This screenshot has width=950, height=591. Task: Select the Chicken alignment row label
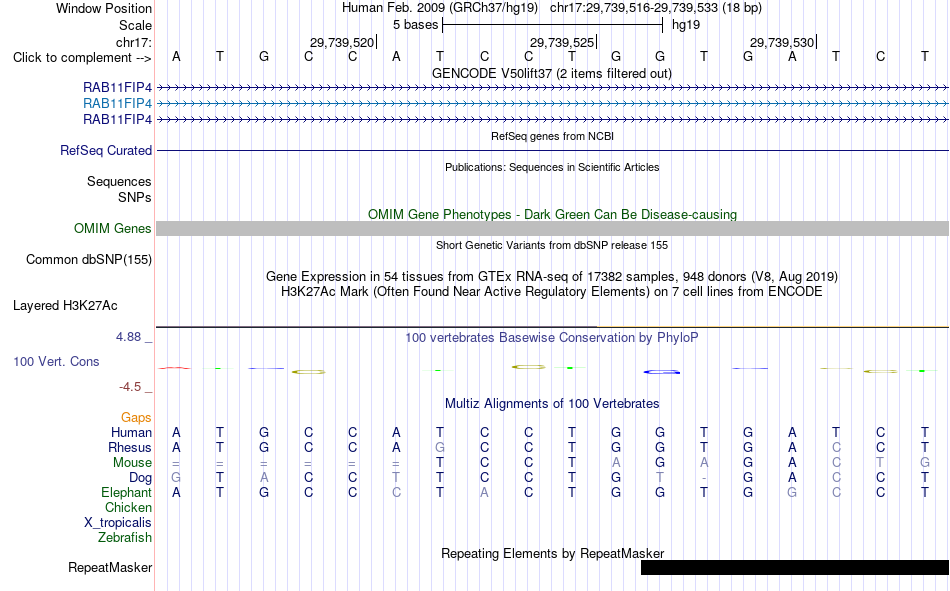(128, 507)
